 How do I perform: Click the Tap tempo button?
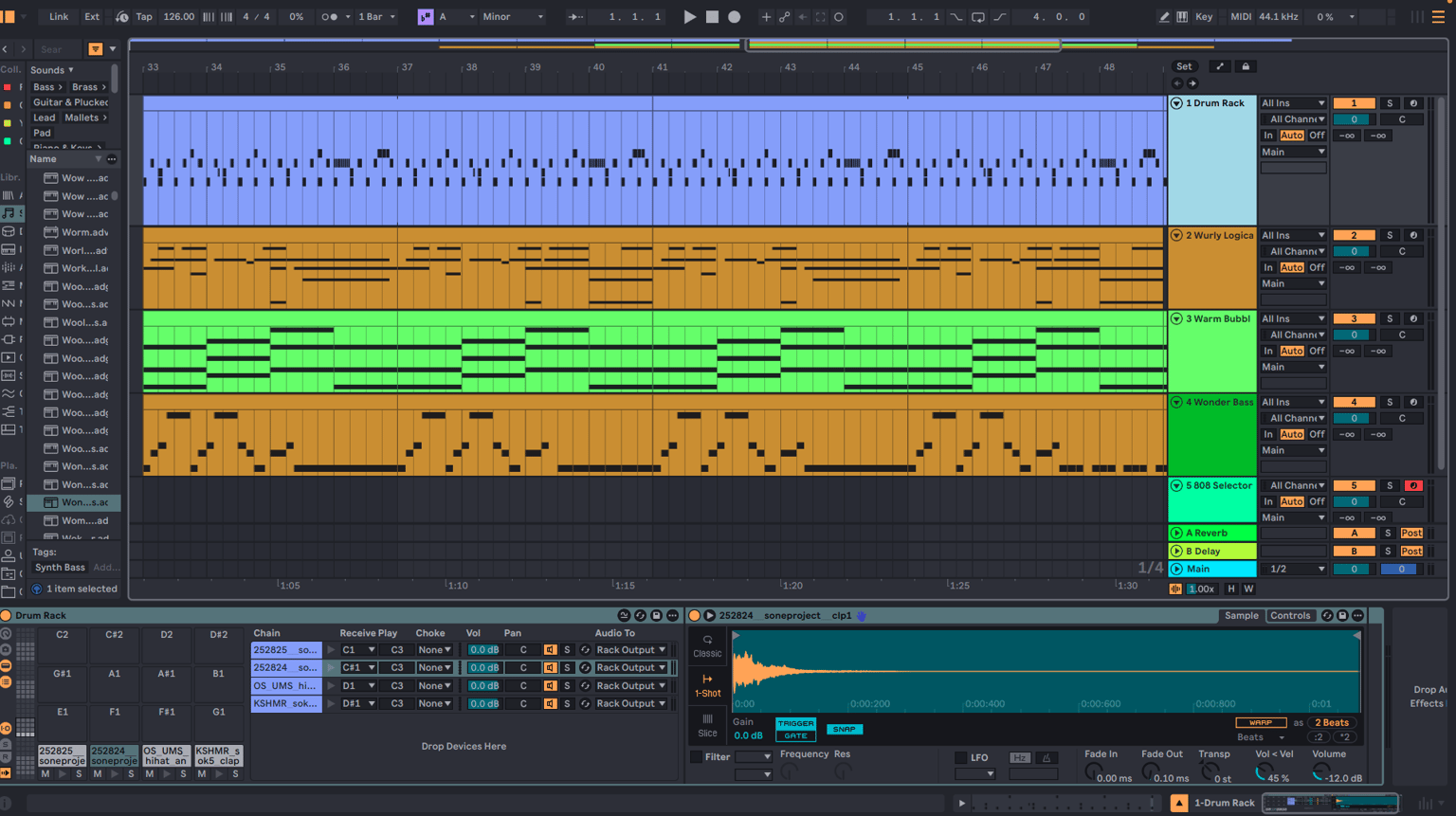[x=144, y=17]
